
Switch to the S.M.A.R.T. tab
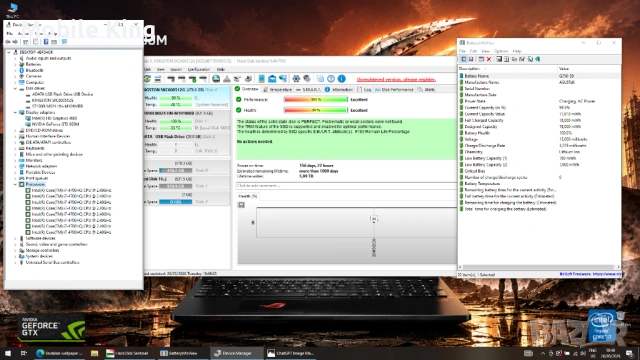pyautogui.click(x=309, y=89)
